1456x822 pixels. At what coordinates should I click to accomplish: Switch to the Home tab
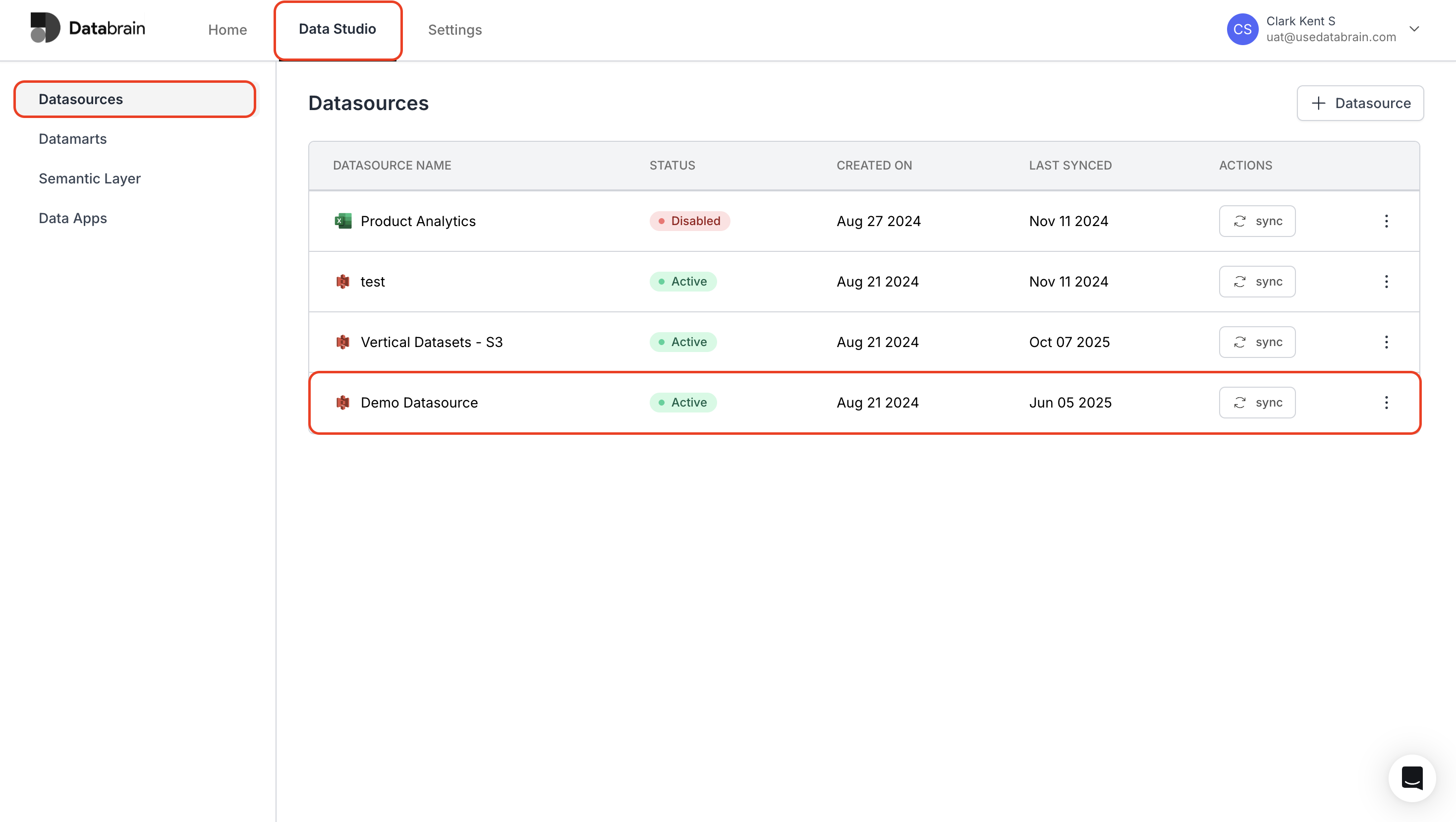227,29
